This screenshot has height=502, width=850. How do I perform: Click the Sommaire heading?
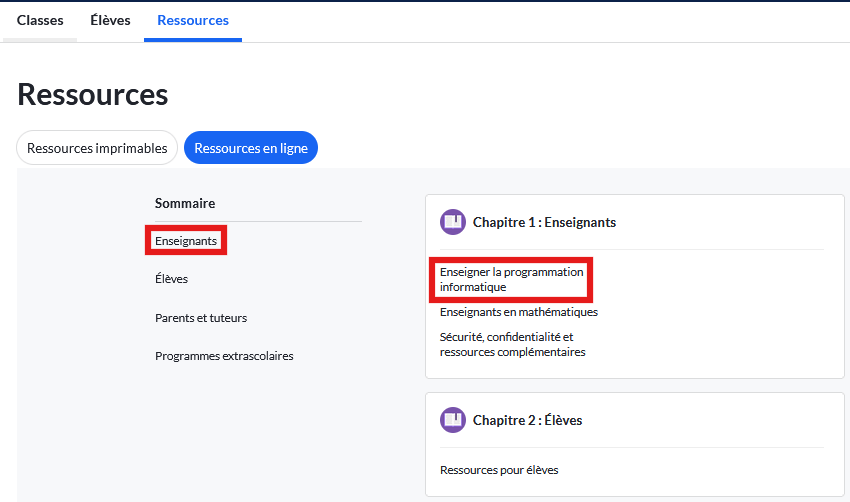(x=185, y=203)
